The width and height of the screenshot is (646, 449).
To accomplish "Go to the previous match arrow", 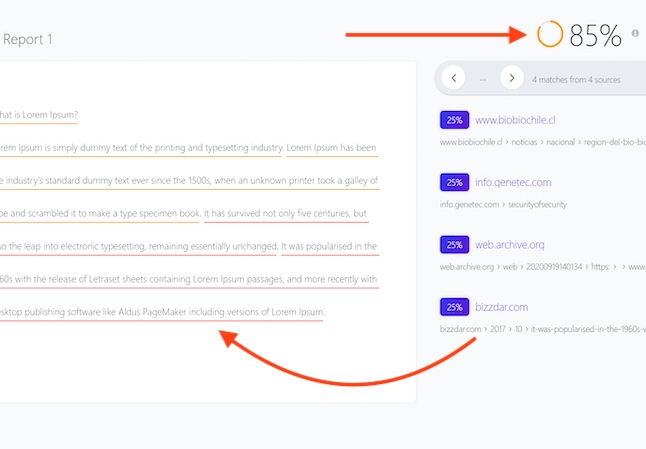I will click(x=453, y=77).
